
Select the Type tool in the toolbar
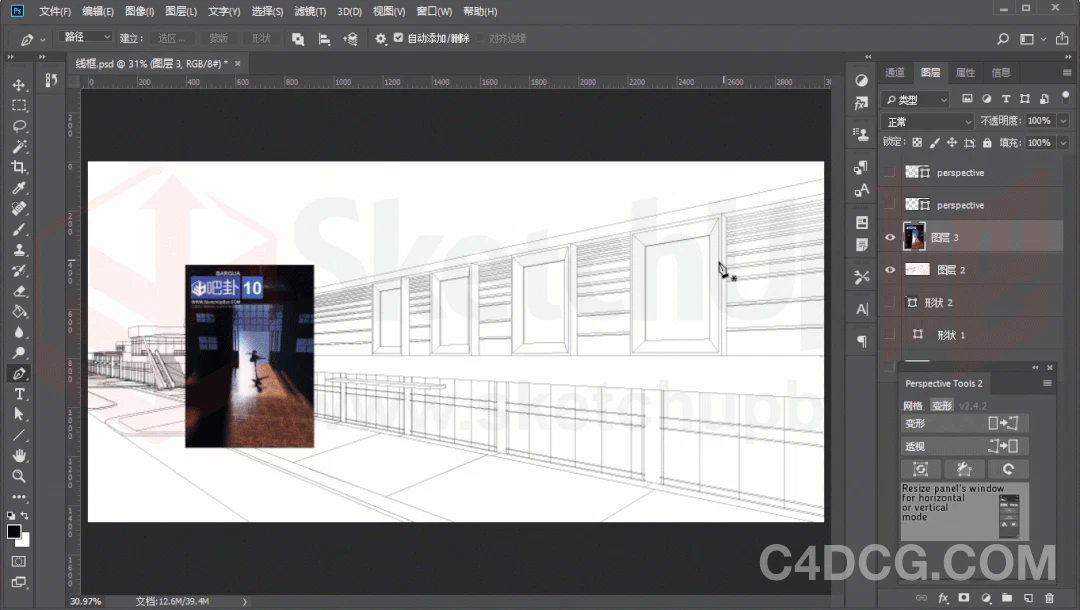pos(20,394)
